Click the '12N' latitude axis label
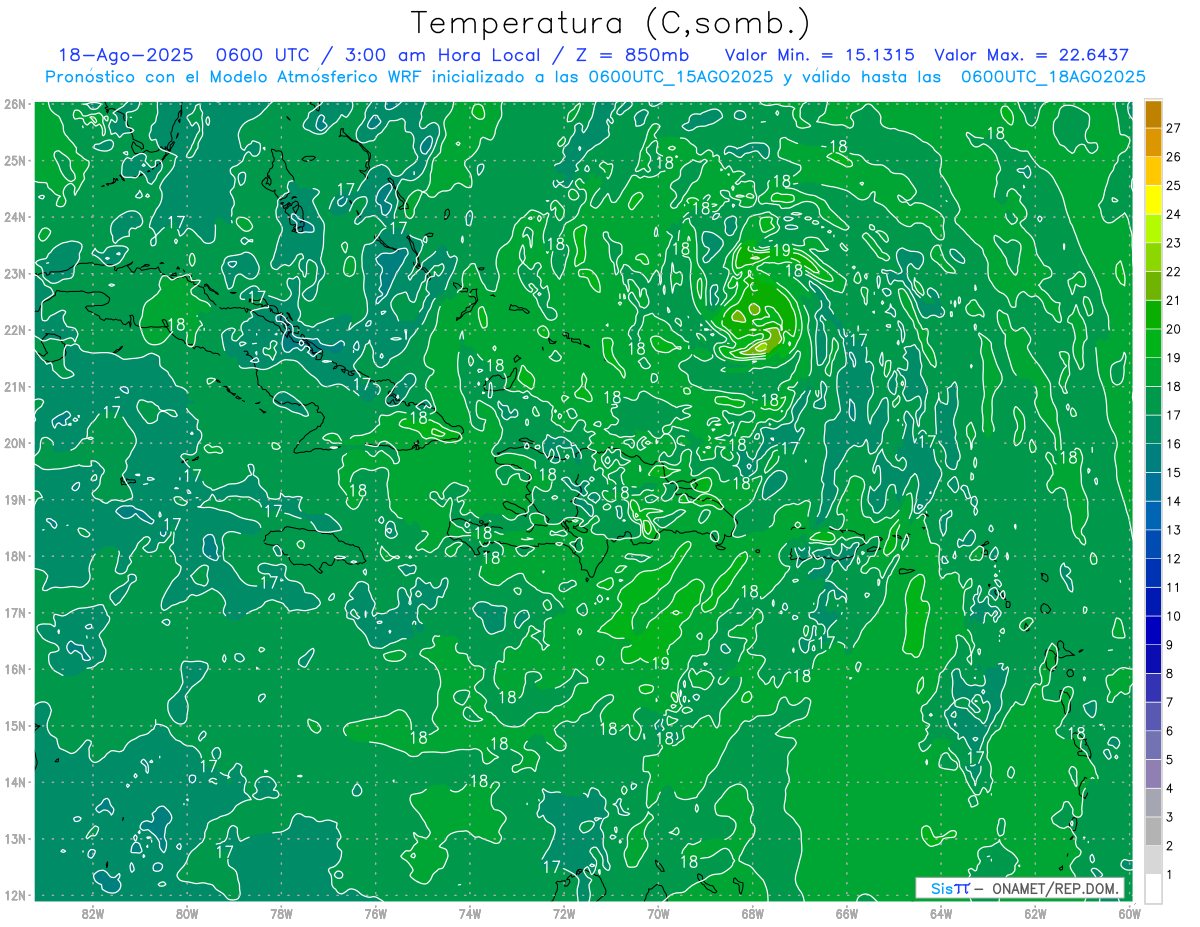Viewport: 1200px width, 927px height. tap(15, 895)
